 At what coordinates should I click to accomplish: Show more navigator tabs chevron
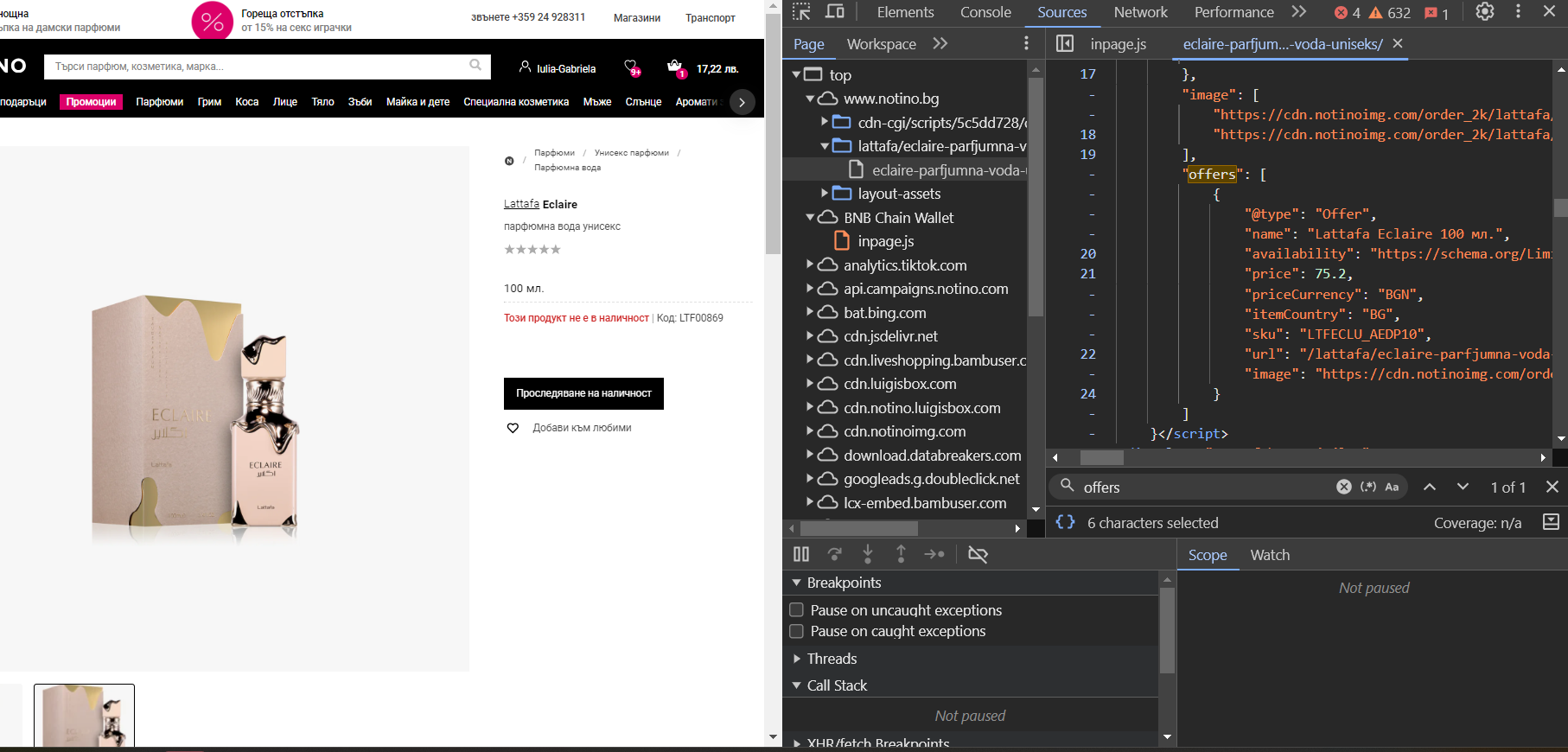coord(940,43)
